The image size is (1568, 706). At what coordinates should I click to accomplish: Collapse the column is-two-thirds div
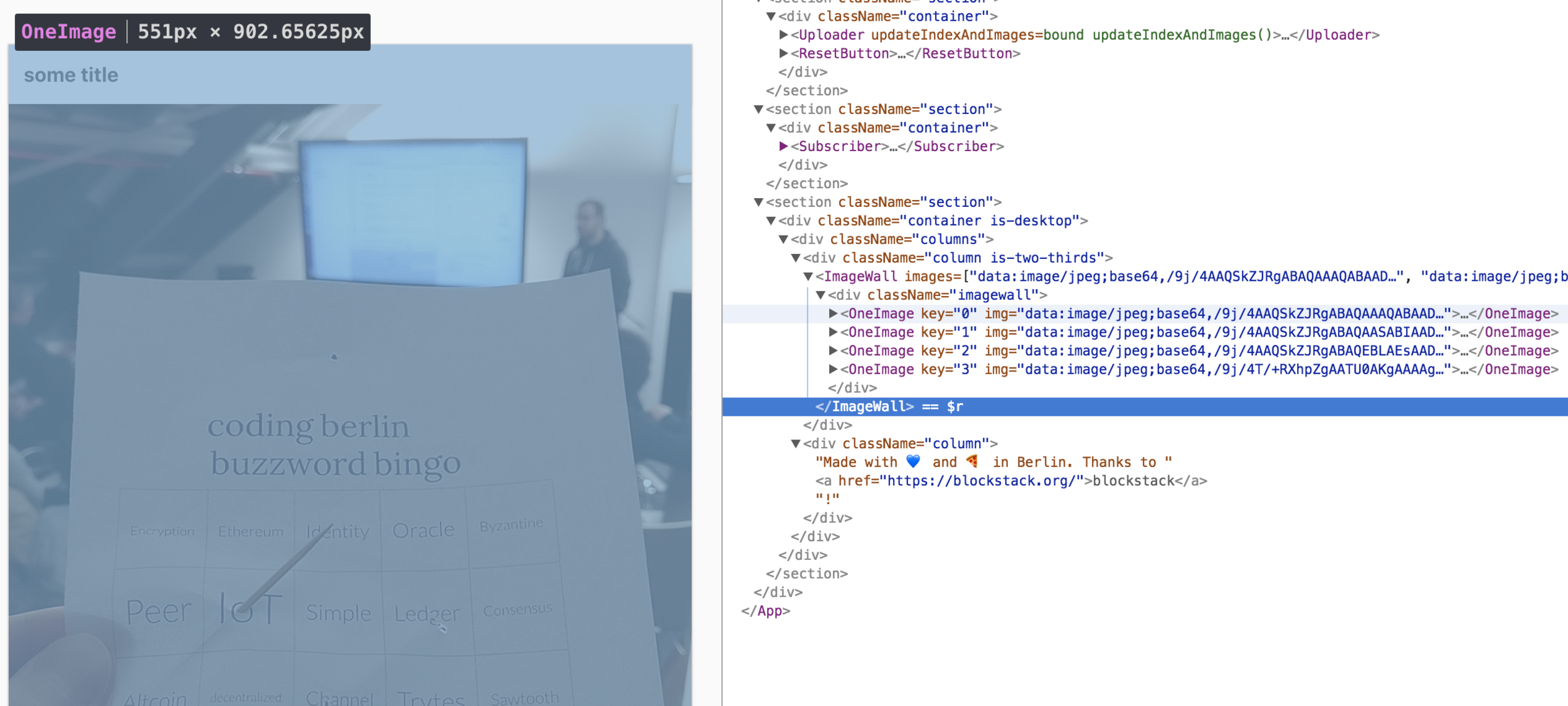pyautogui.click(x=796, y=258)
